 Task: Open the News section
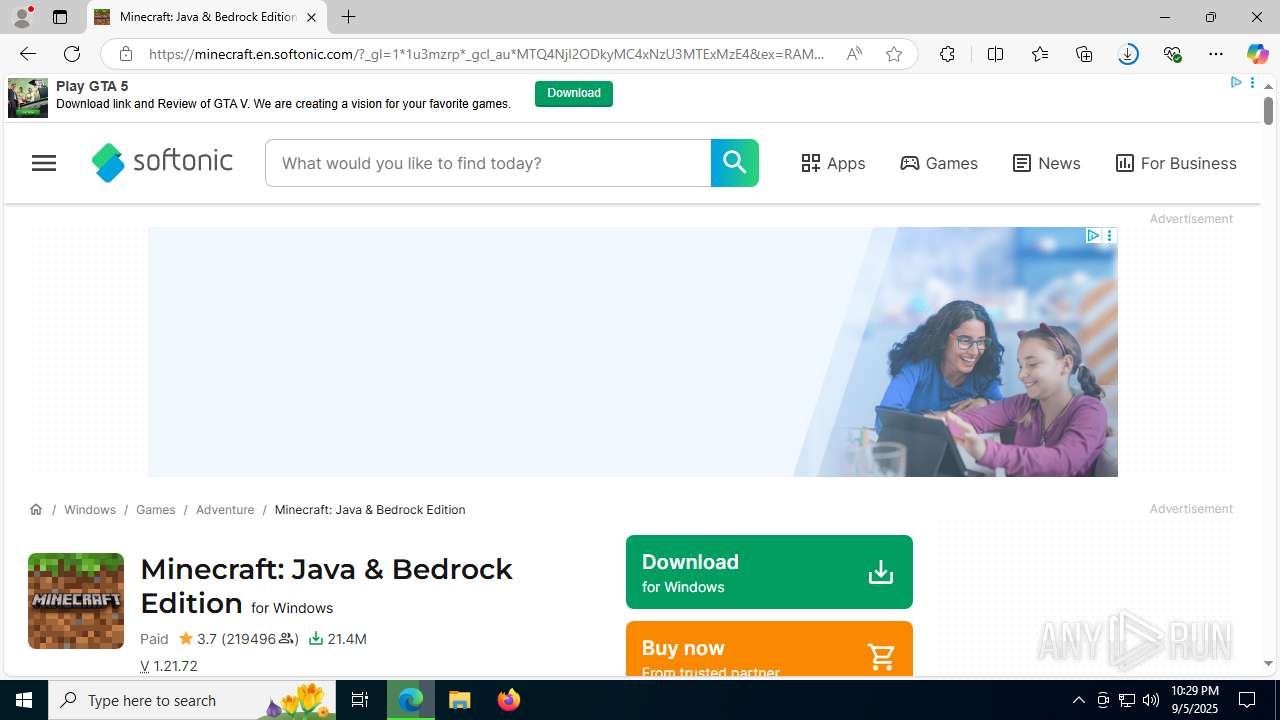pyautogui.click(x=1046, y=163)
